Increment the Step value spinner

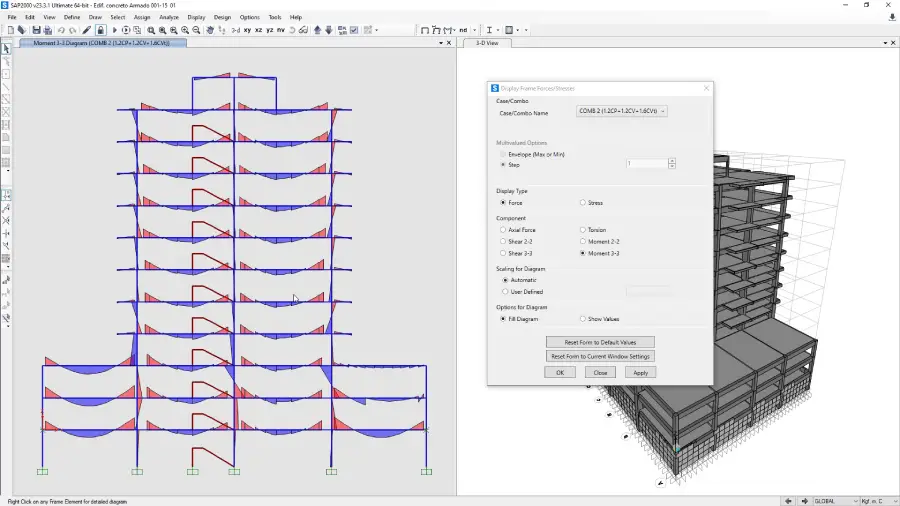tap(672, 161)
